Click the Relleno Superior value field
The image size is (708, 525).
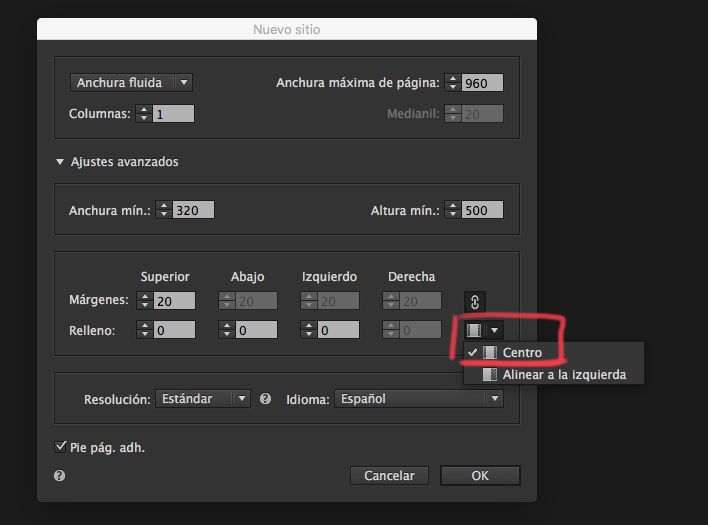pyautogui.click(x=174, y=330)
